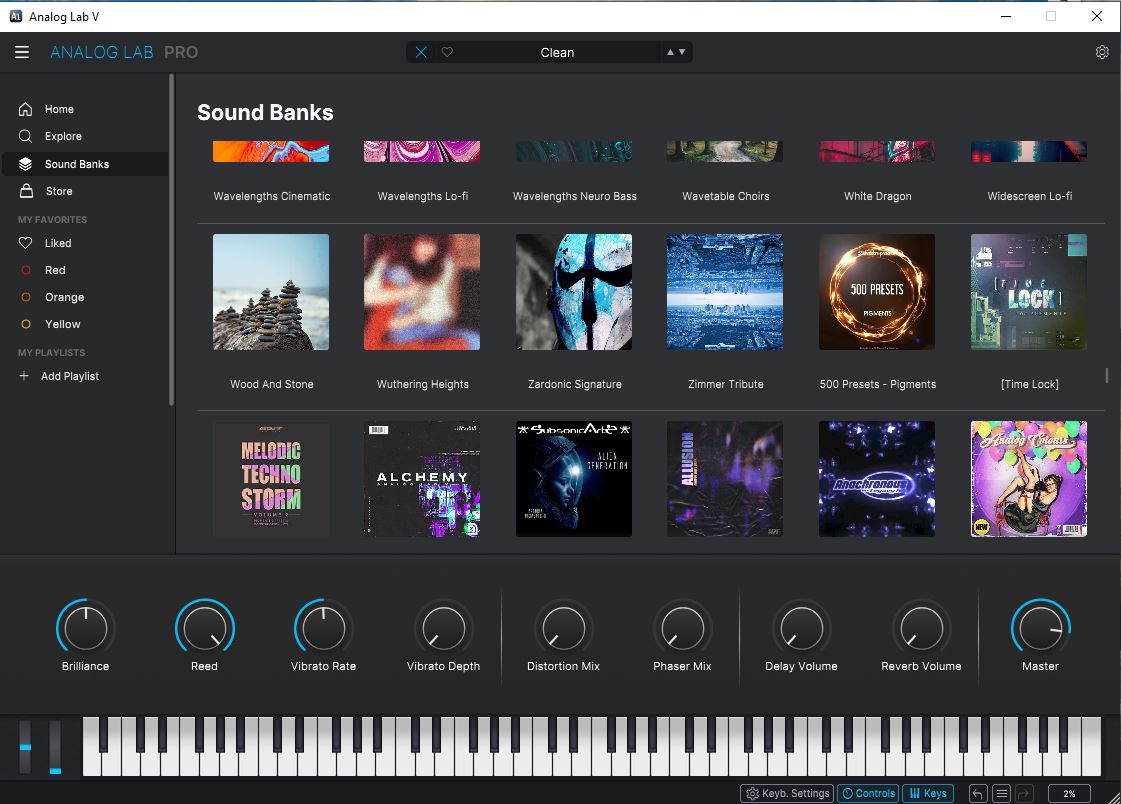Toggle the Controls panel
This screenshot has height=804, width=1121.
pyautogui.click(x=869, y=793)
